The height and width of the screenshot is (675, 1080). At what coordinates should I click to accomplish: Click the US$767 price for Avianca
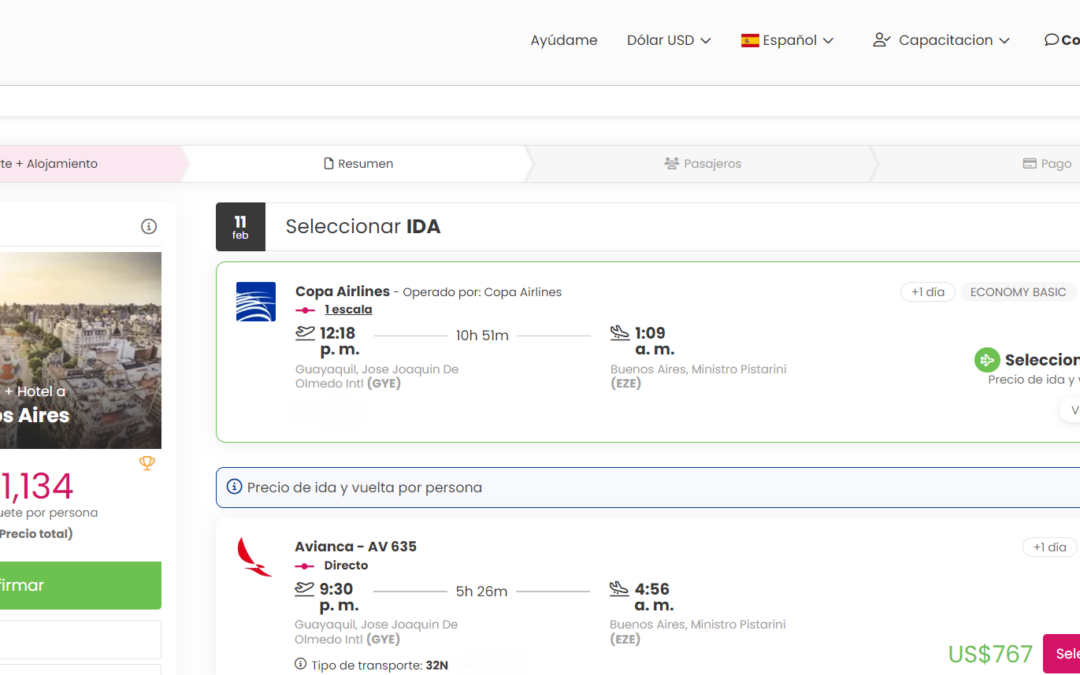[x=990, y=654]
